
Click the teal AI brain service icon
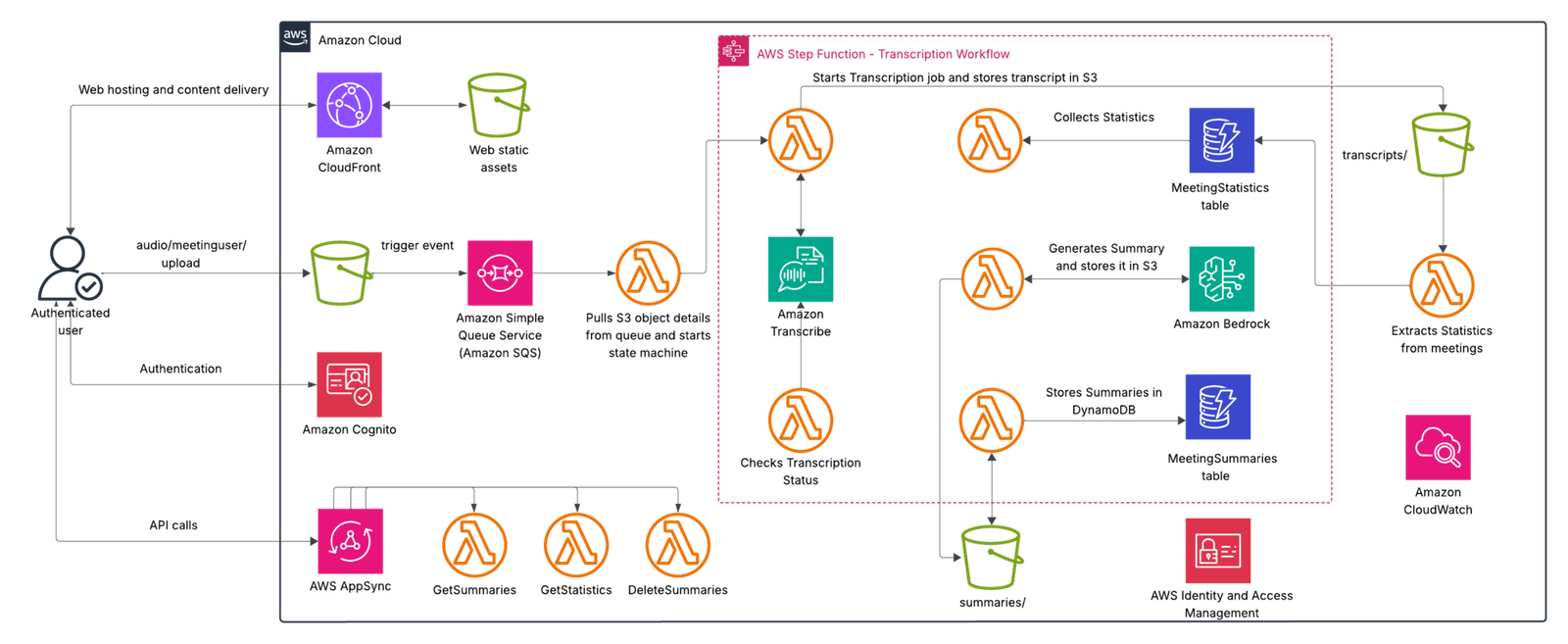pos(1221,280)
